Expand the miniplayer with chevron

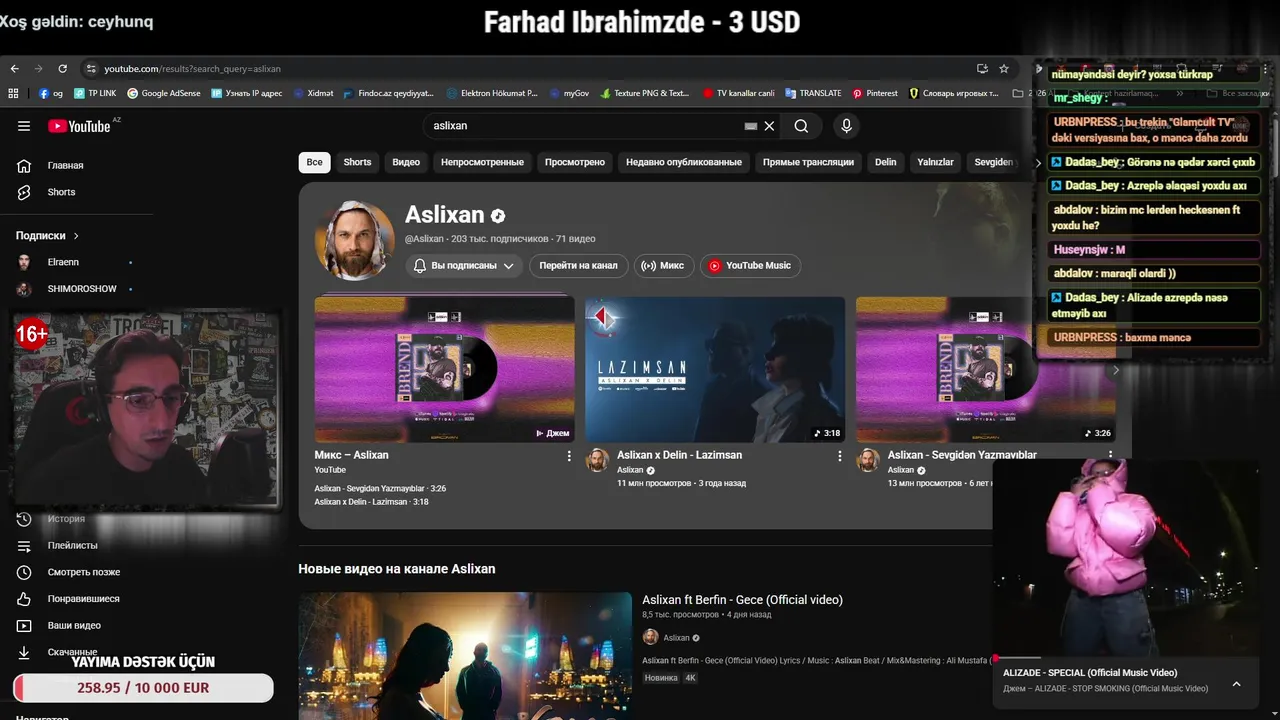point(1236,684)
